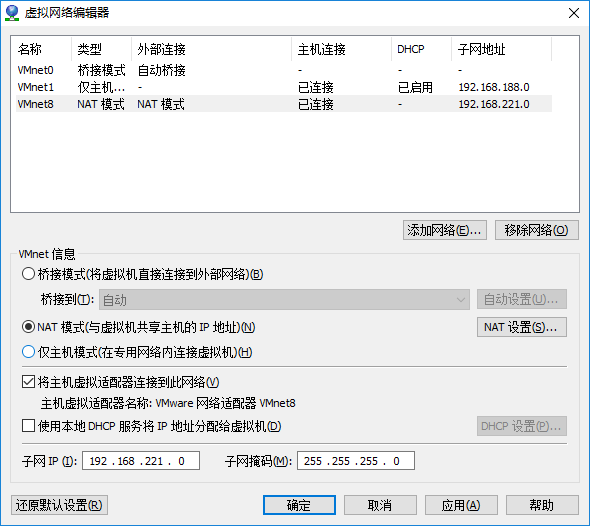The width and height of the screenshot is (590, 526).
Task: Click 已连接 host connection cell of VMnet8
Action: pos(316,104)
